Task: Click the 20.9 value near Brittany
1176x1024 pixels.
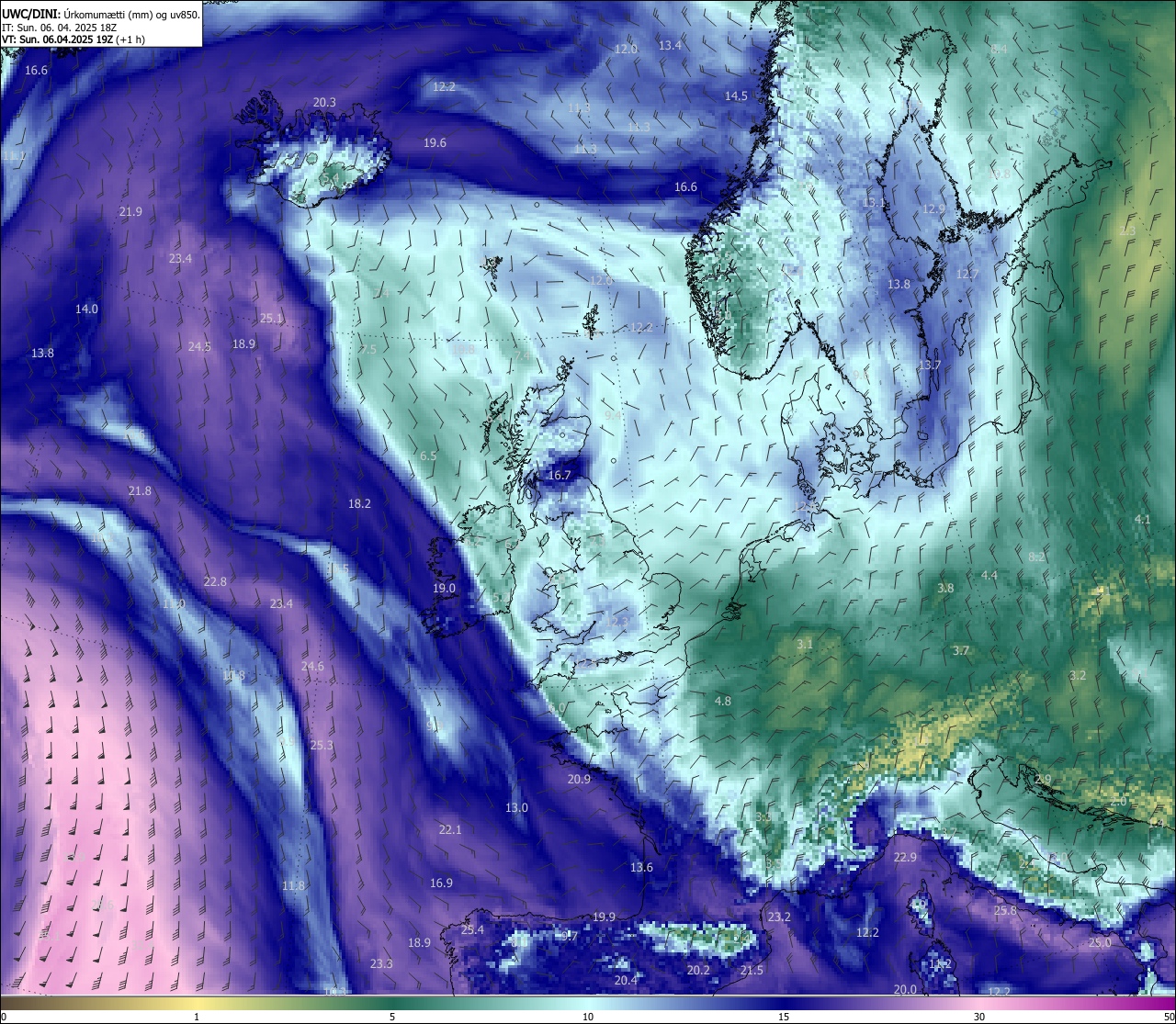Action: point(579,780)
